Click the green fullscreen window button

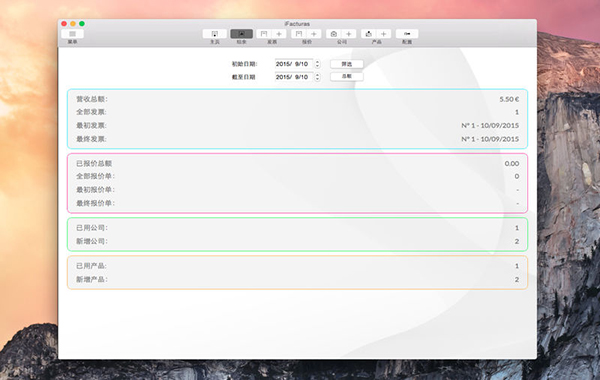click(82, 24)
